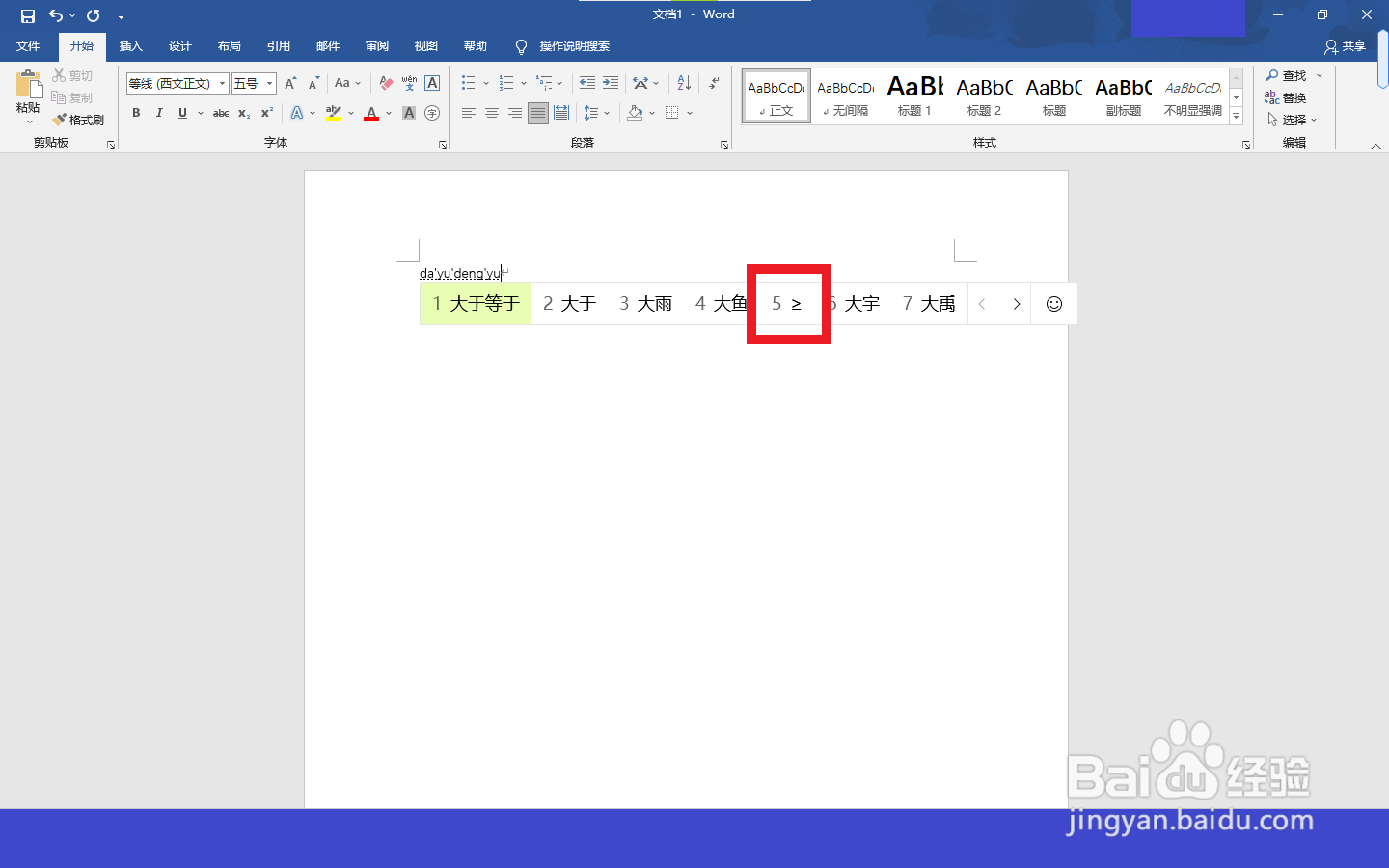The image size is (1389, 868).
Task: Undo the last action
Action: pos(56,15)
